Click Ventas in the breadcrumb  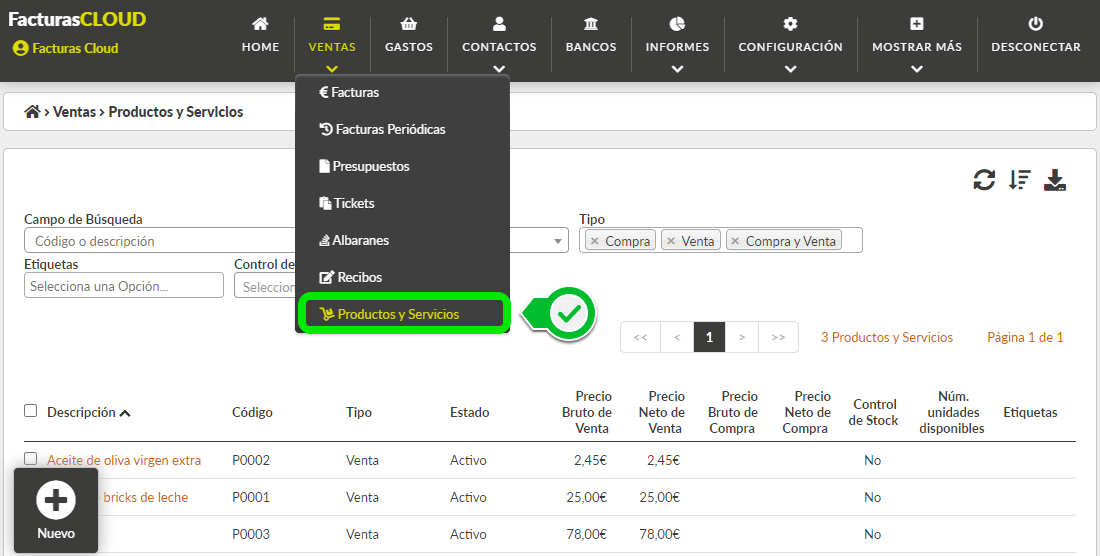coord(74,111)
